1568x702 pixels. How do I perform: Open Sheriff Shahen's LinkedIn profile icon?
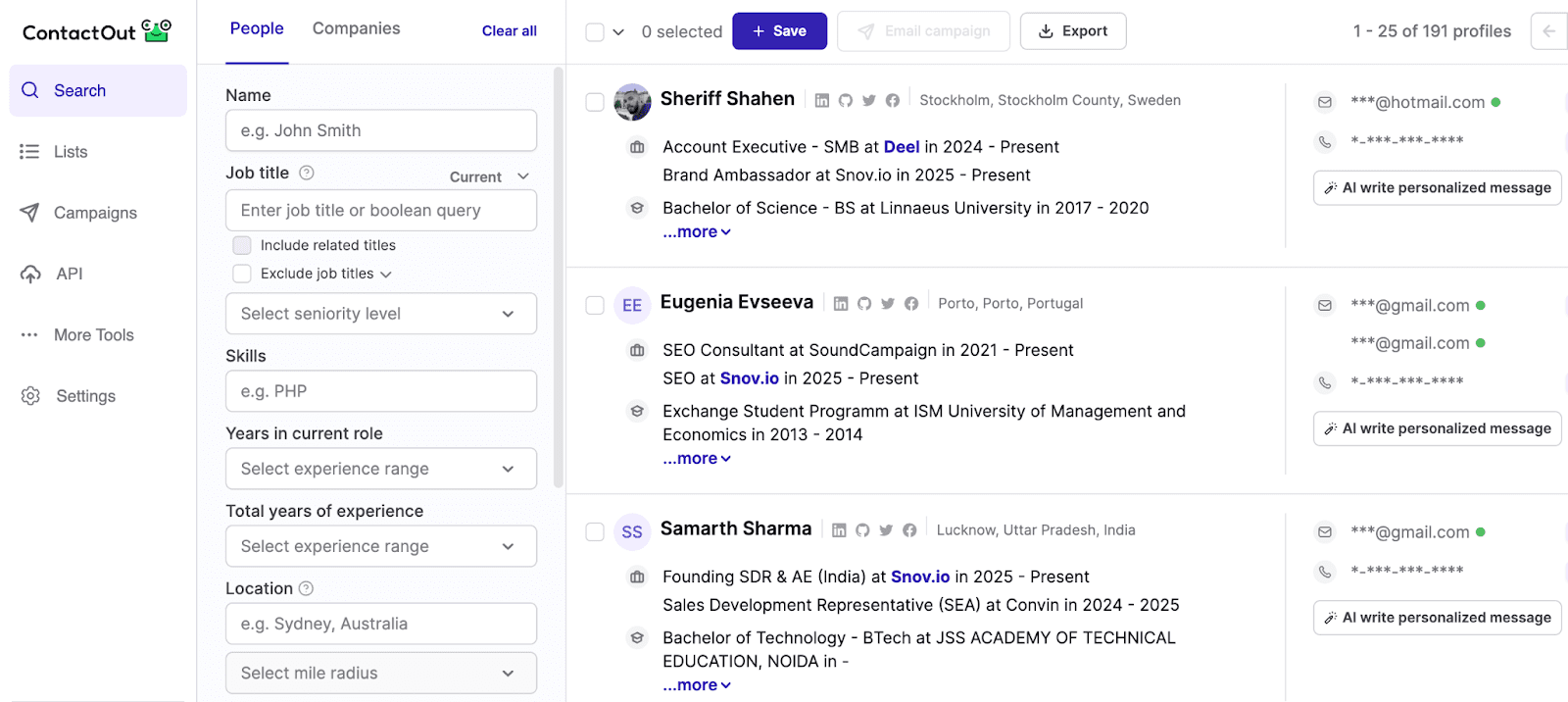tap(822, 100)
